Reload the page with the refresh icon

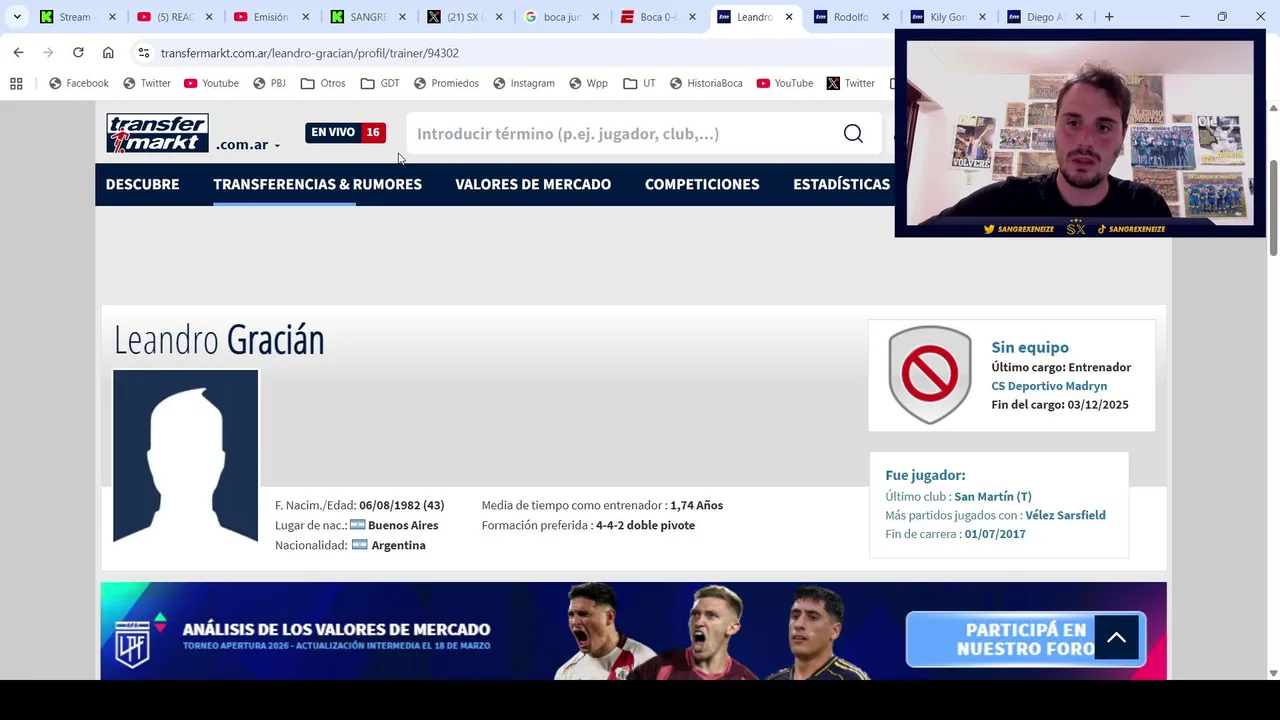tap(78, 53)
